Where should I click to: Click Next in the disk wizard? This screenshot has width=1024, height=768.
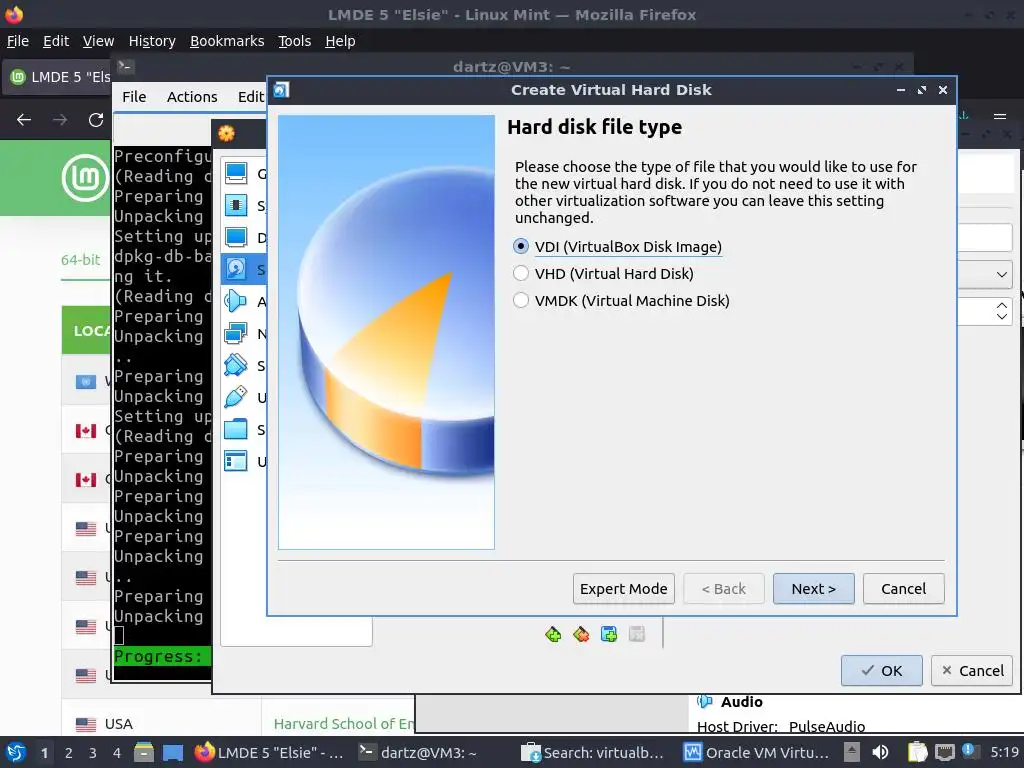813,588
